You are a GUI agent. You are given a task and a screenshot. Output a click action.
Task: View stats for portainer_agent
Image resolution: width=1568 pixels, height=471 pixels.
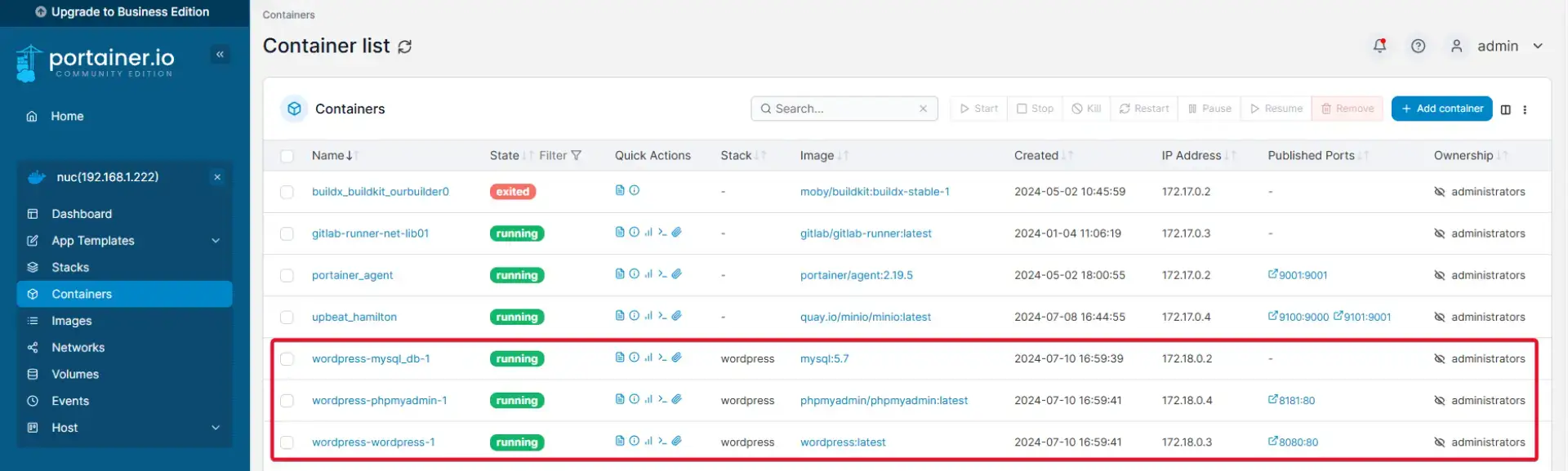point(648,273)
